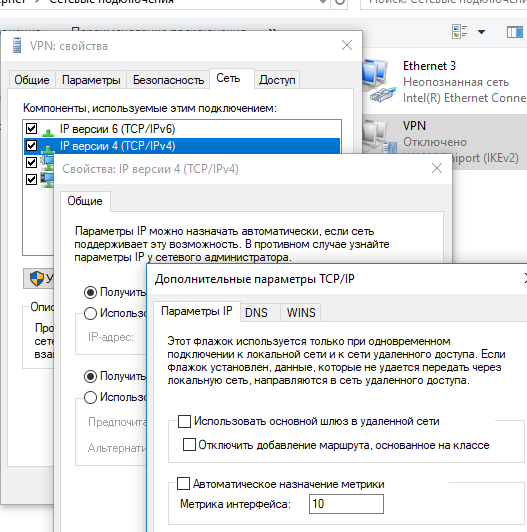Screen dimensions: 527x532
Task: Click the refresh button in address bar
Action: pos(340,3)
